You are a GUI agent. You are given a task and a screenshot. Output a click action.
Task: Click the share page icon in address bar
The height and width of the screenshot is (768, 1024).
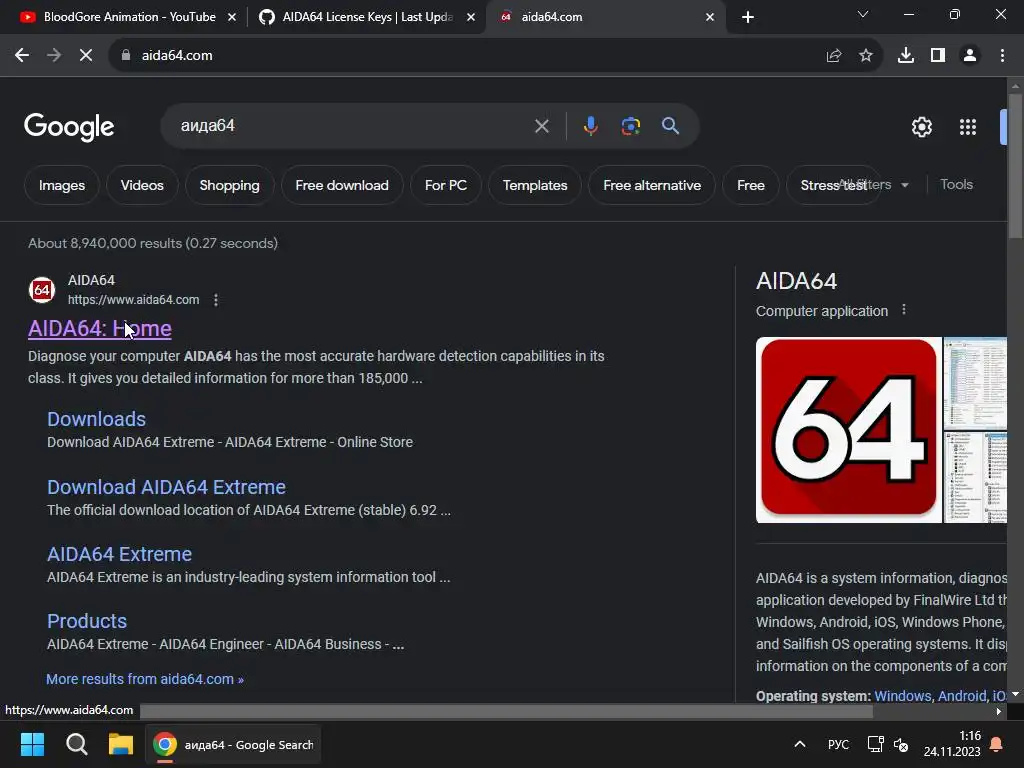point(834,56)
